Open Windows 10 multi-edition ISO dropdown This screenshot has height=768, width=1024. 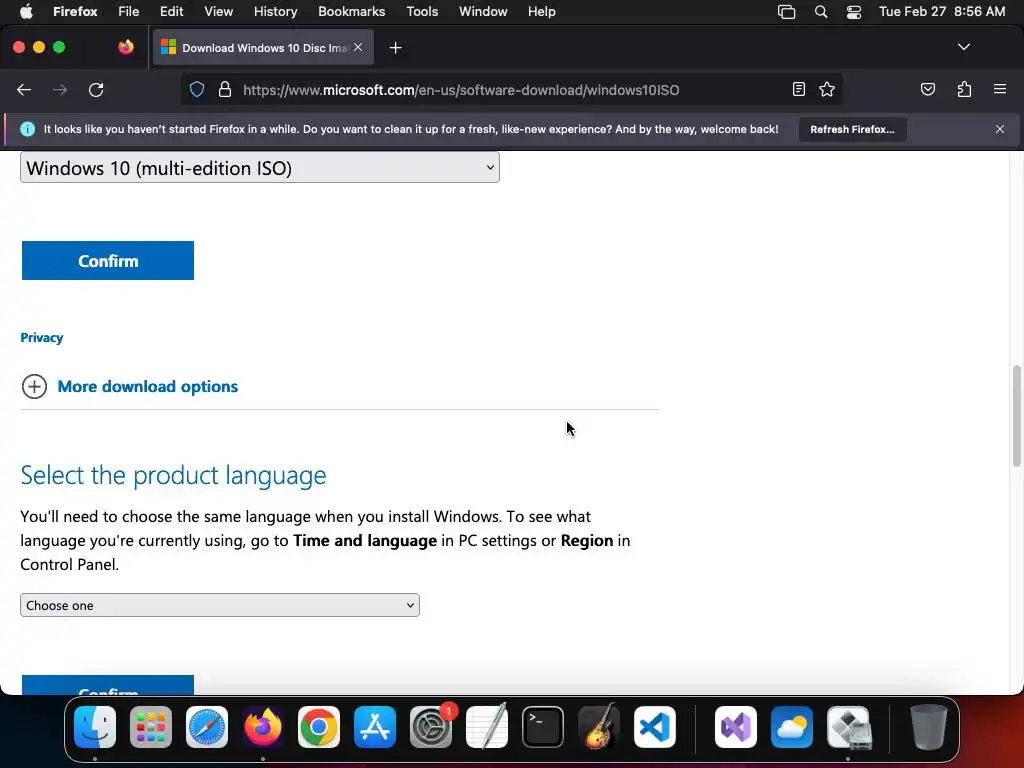click(x=260, y=168)
